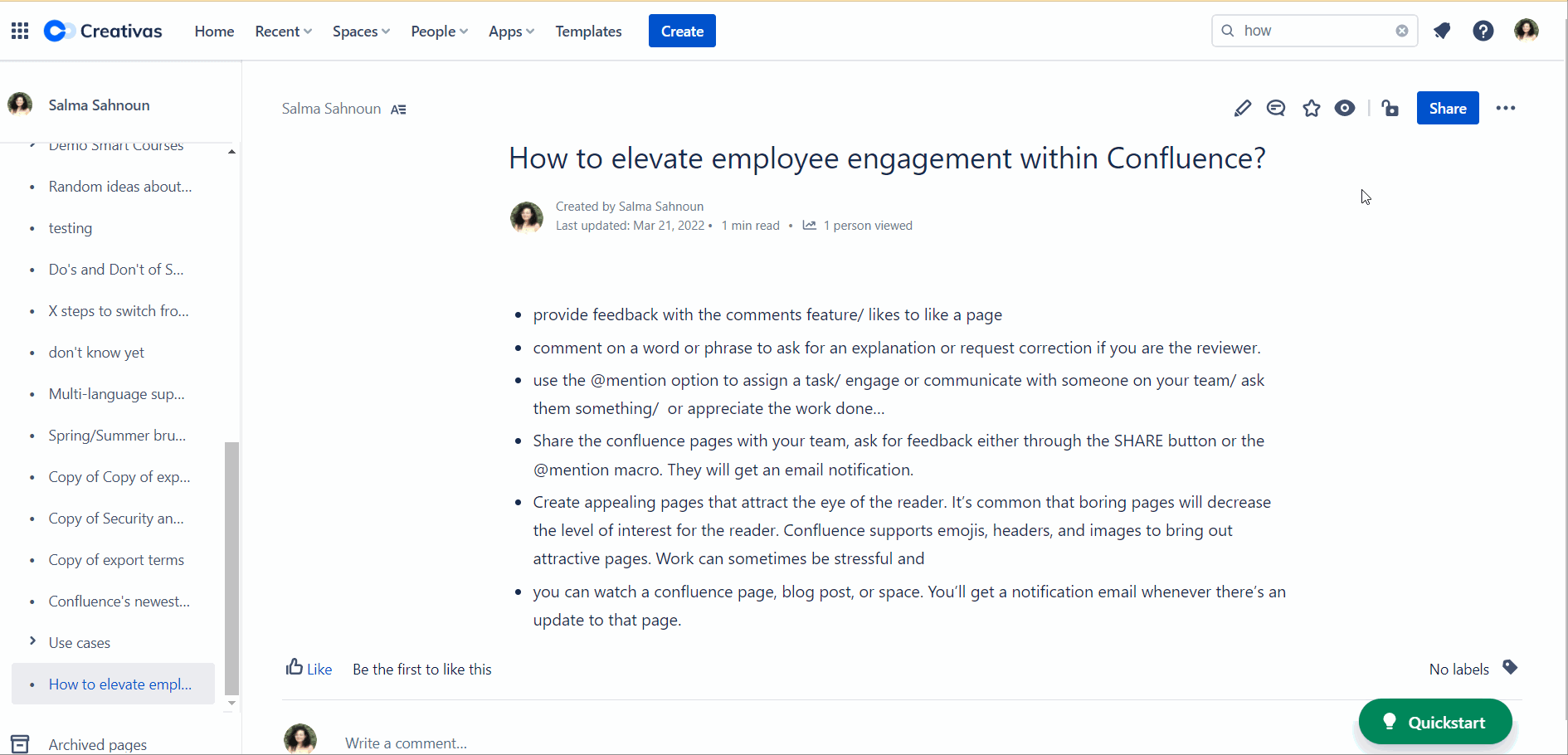1568x755 pixels.
Task: Click the pencil edit page icon
Action: (x=1242, y=109)
